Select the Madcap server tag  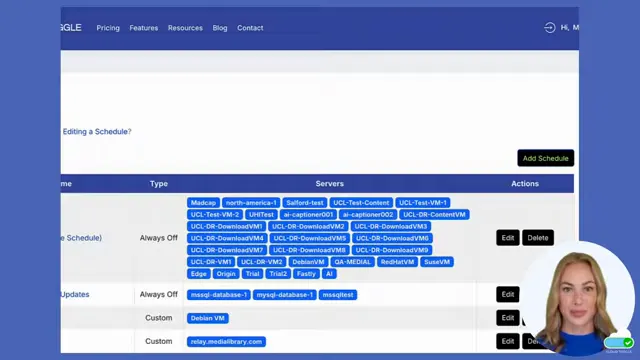coord(203,203)
